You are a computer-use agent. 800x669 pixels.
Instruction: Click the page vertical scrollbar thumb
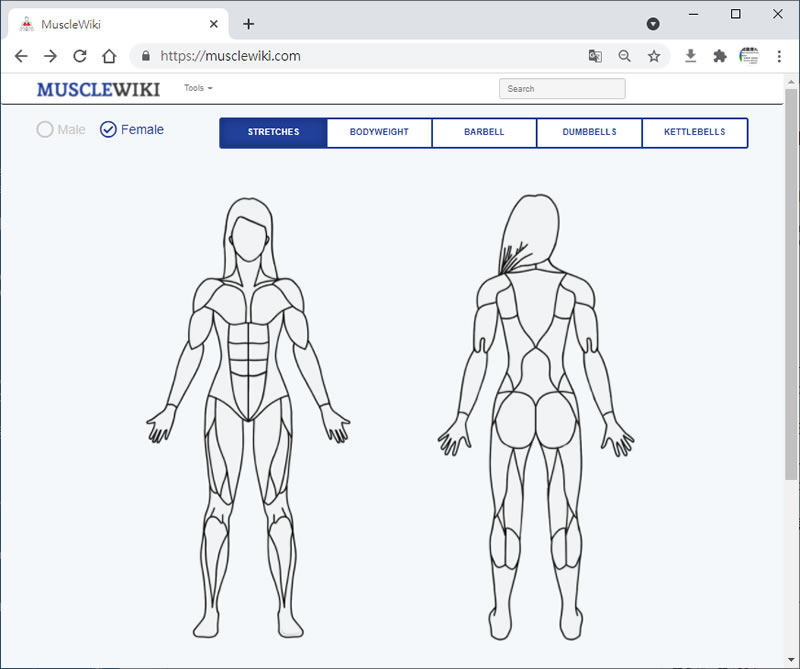coord(791,284)
